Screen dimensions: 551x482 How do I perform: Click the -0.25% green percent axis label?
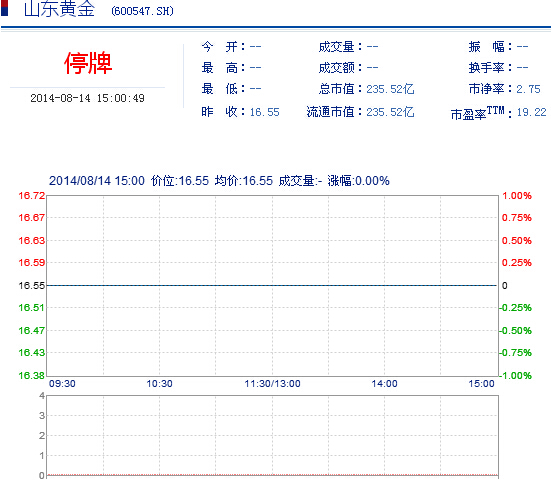(516, 308)
